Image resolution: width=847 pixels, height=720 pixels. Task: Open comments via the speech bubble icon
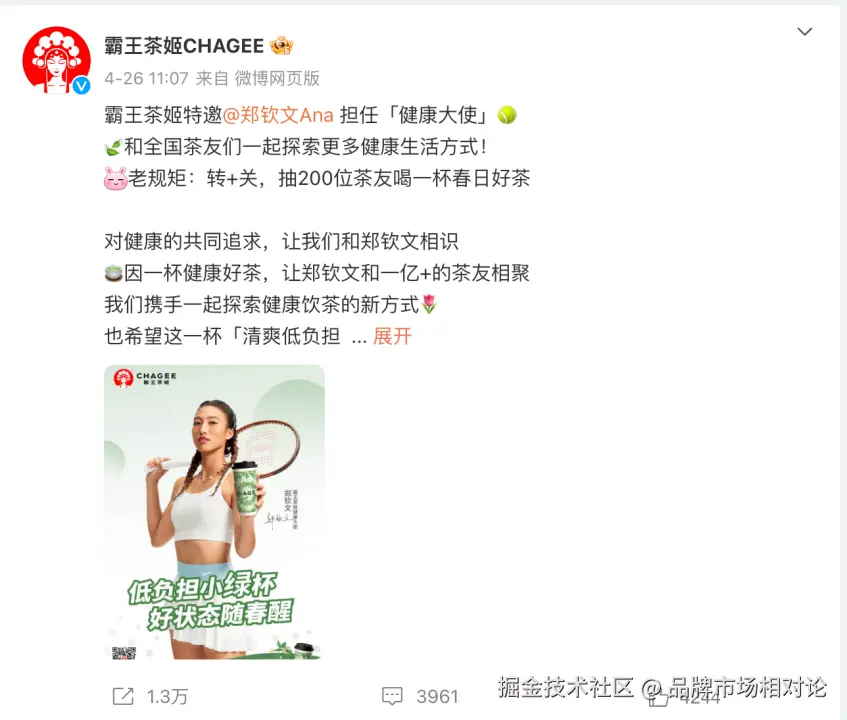click(392, 696)
